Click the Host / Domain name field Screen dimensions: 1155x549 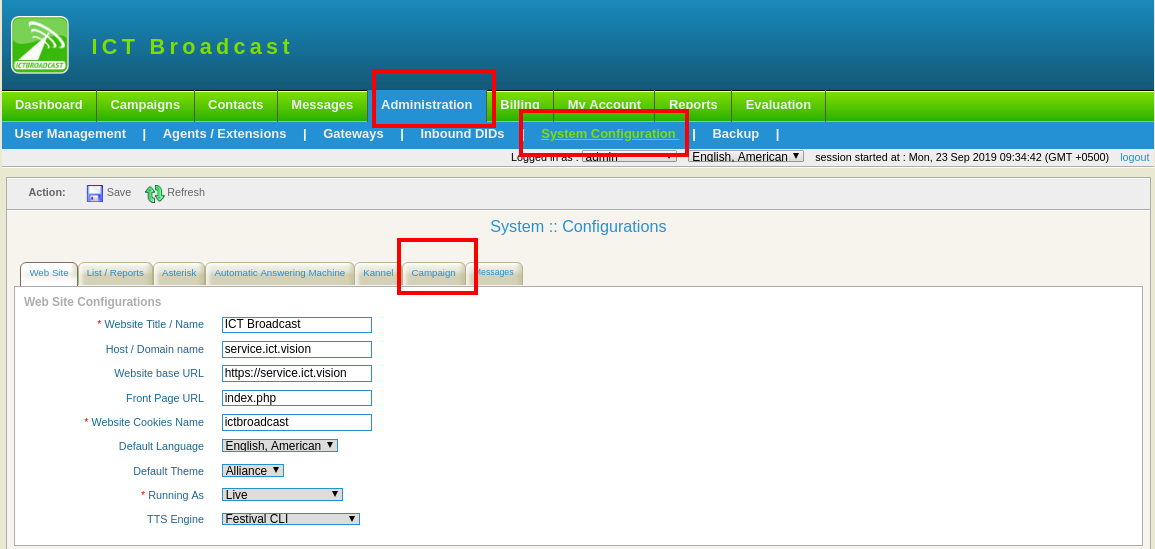297,349
